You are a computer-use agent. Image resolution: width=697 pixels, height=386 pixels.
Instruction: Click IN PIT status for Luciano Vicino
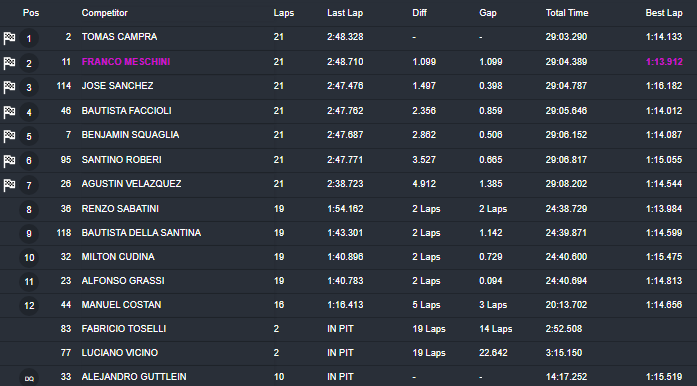pos(340,353)
